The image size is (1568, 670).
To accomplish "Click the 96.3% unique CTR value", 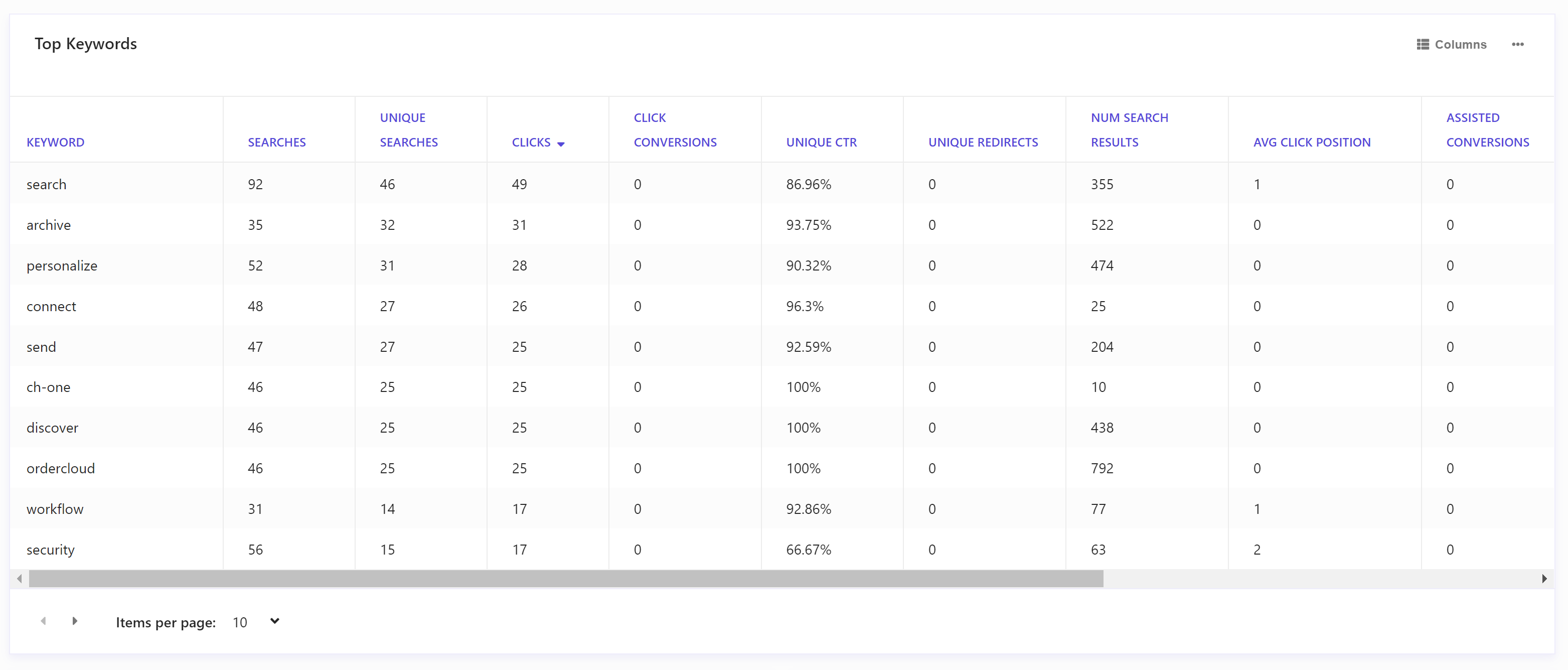I will click(805, 306).
